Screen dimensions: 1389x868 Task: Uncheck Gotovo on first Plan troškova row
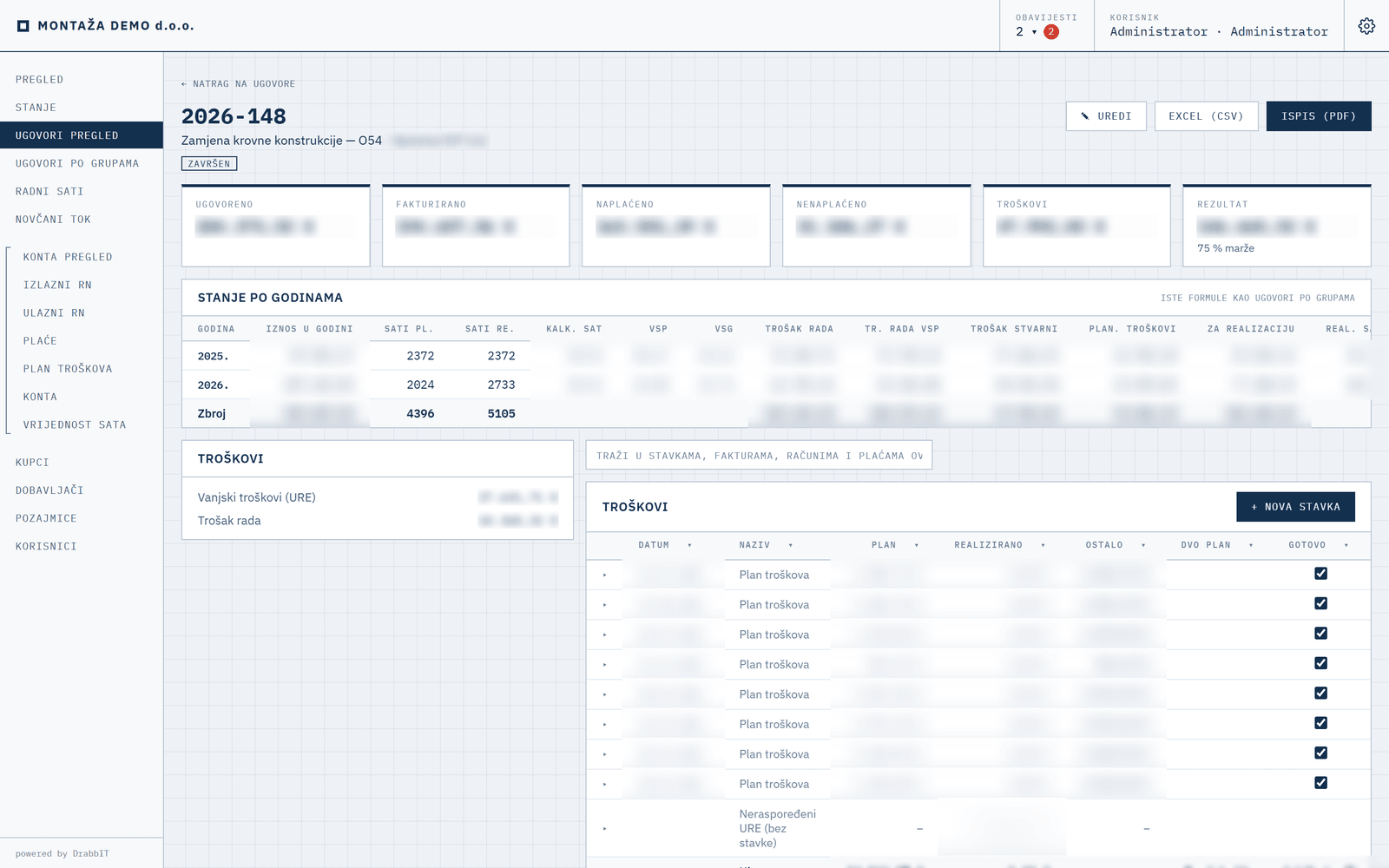click(x=1321, y=574)
